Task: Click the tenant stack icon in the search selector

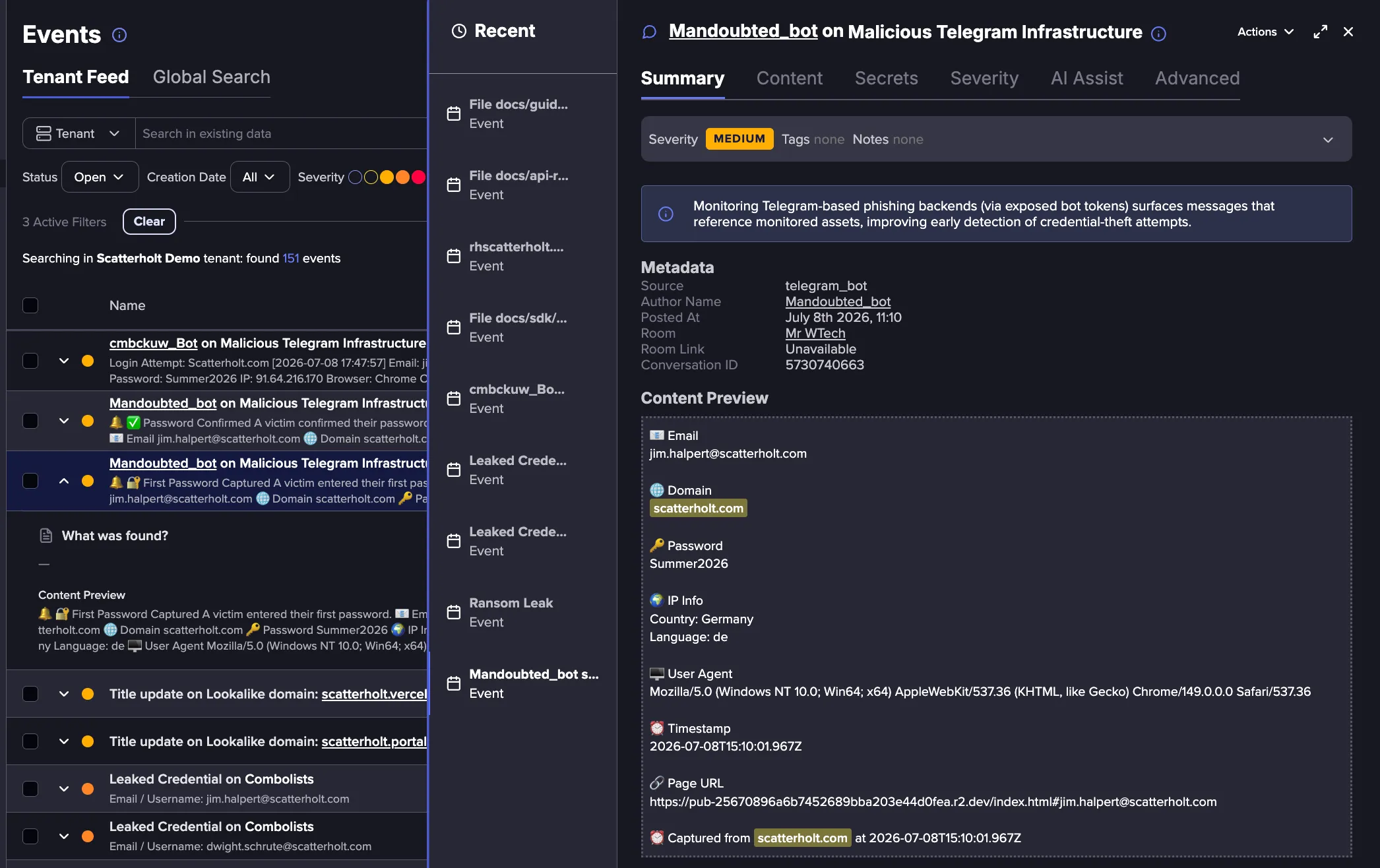Action: pos(44,133)
